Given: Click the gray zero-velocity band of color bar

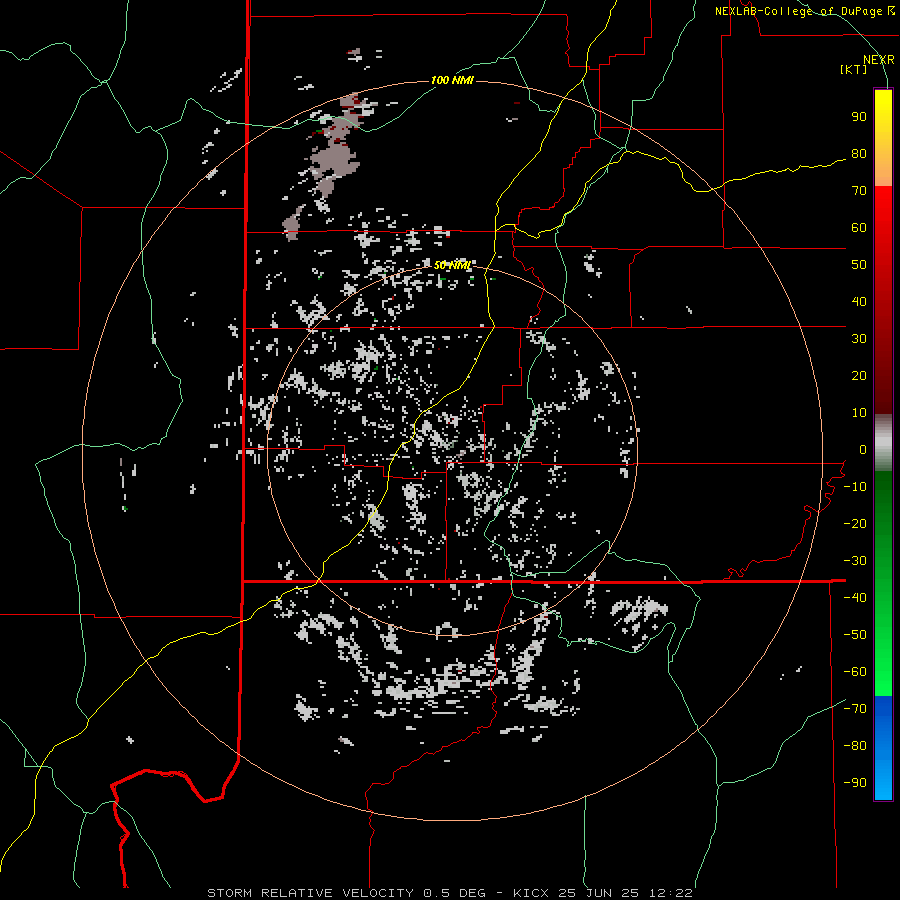Looking at the screenshot, I should click(883, 443).
